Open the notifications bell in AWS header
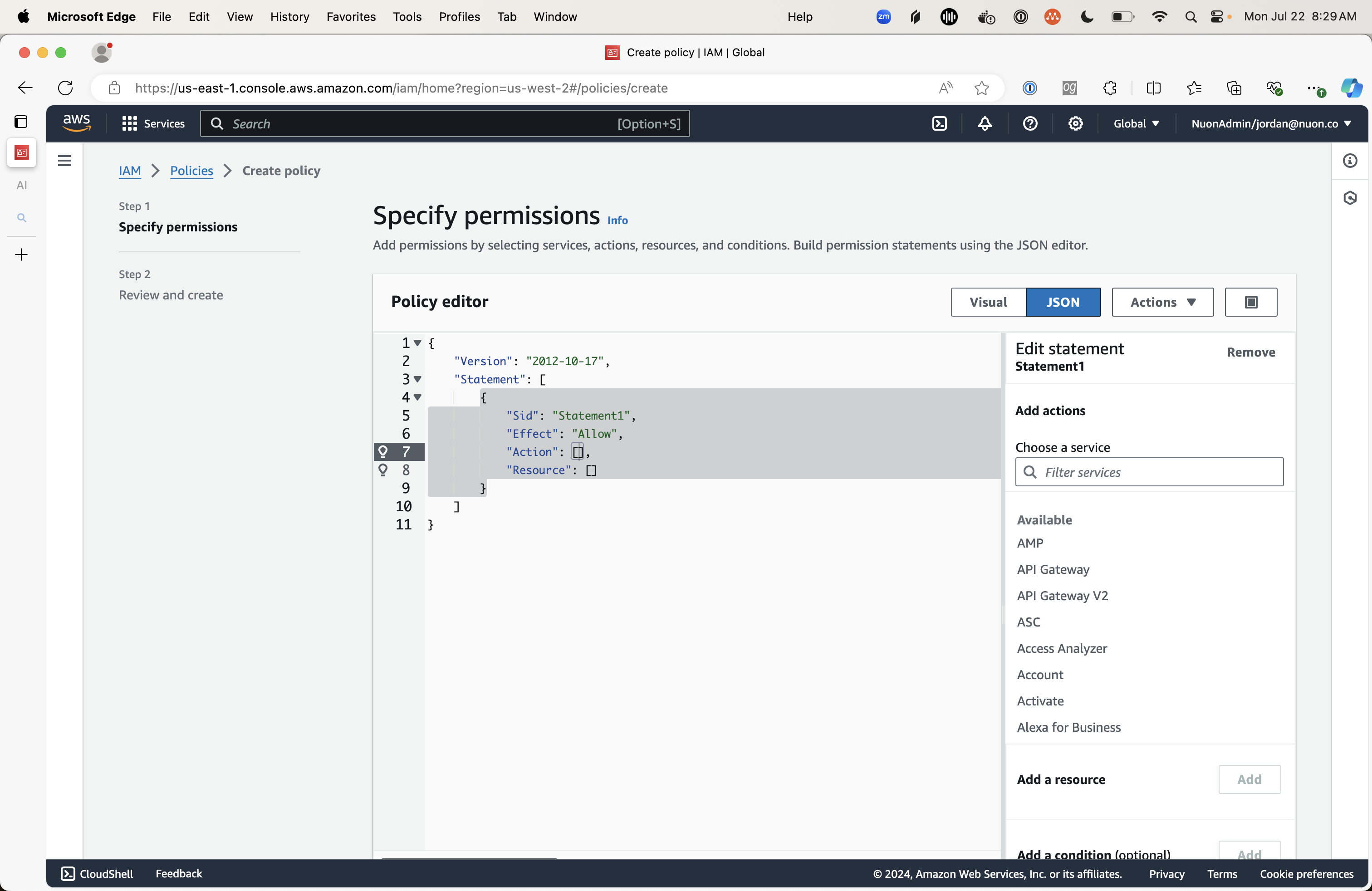Screen dimensions: 1372x891 pos(985,123)
